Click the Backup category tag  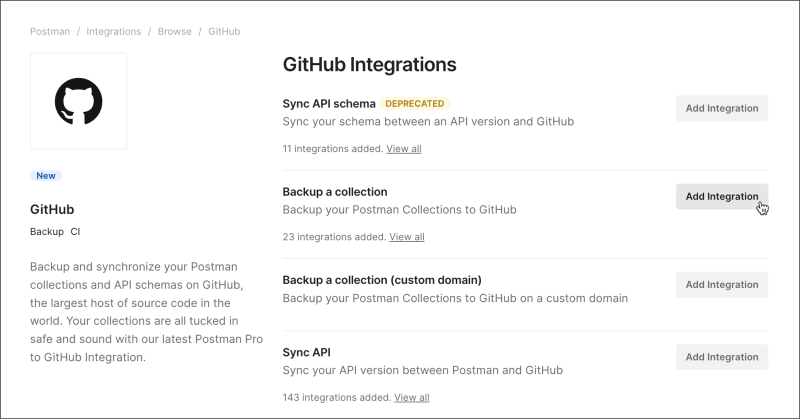click(47, 232)
